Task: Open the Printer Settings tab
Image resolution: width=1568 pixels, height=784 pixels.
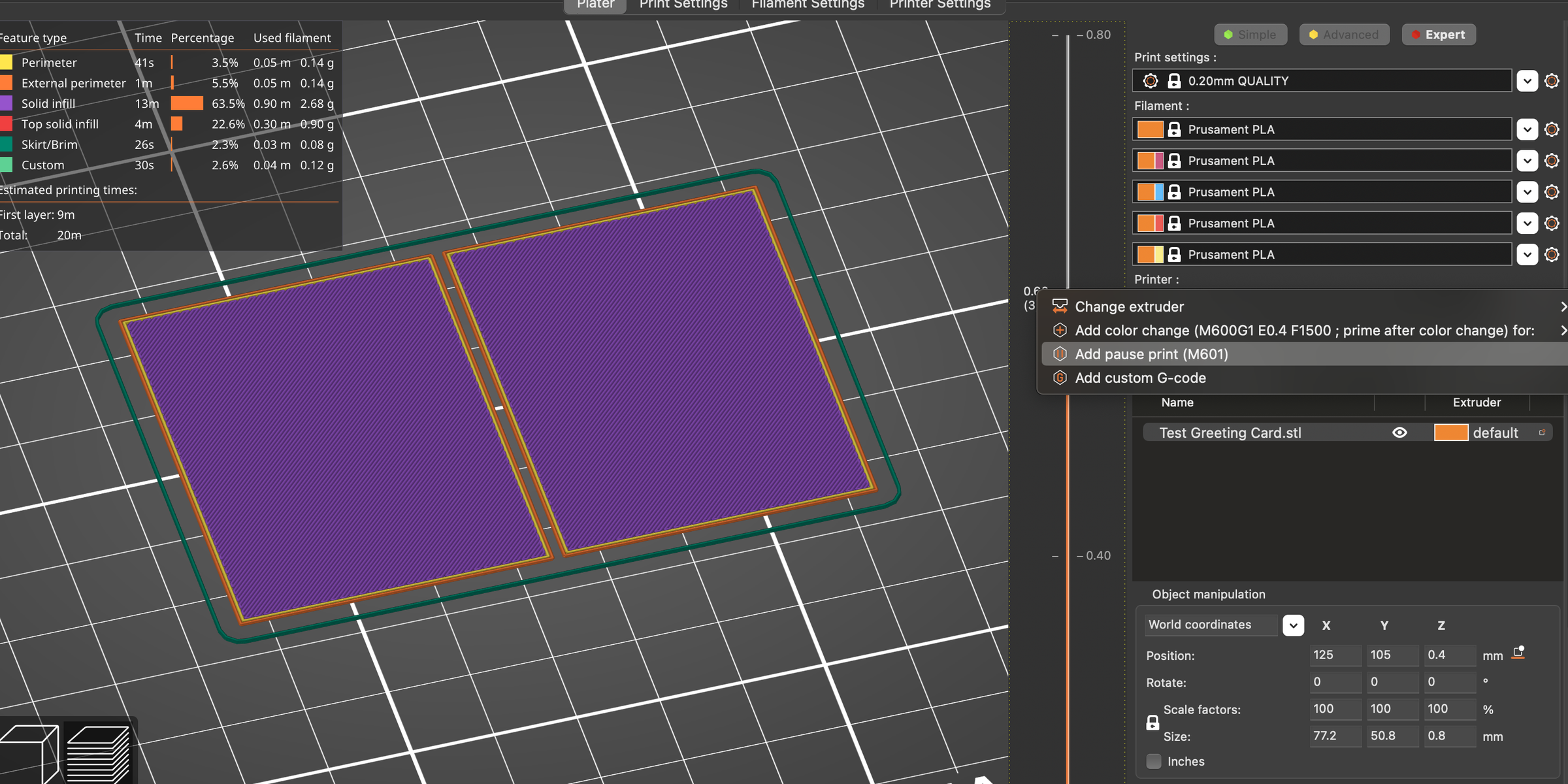Action: pos(939,5)
